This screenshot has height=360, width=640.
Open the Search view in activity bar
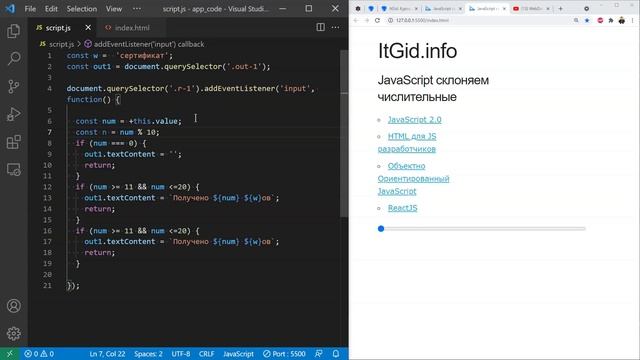[x=13, y=59]
